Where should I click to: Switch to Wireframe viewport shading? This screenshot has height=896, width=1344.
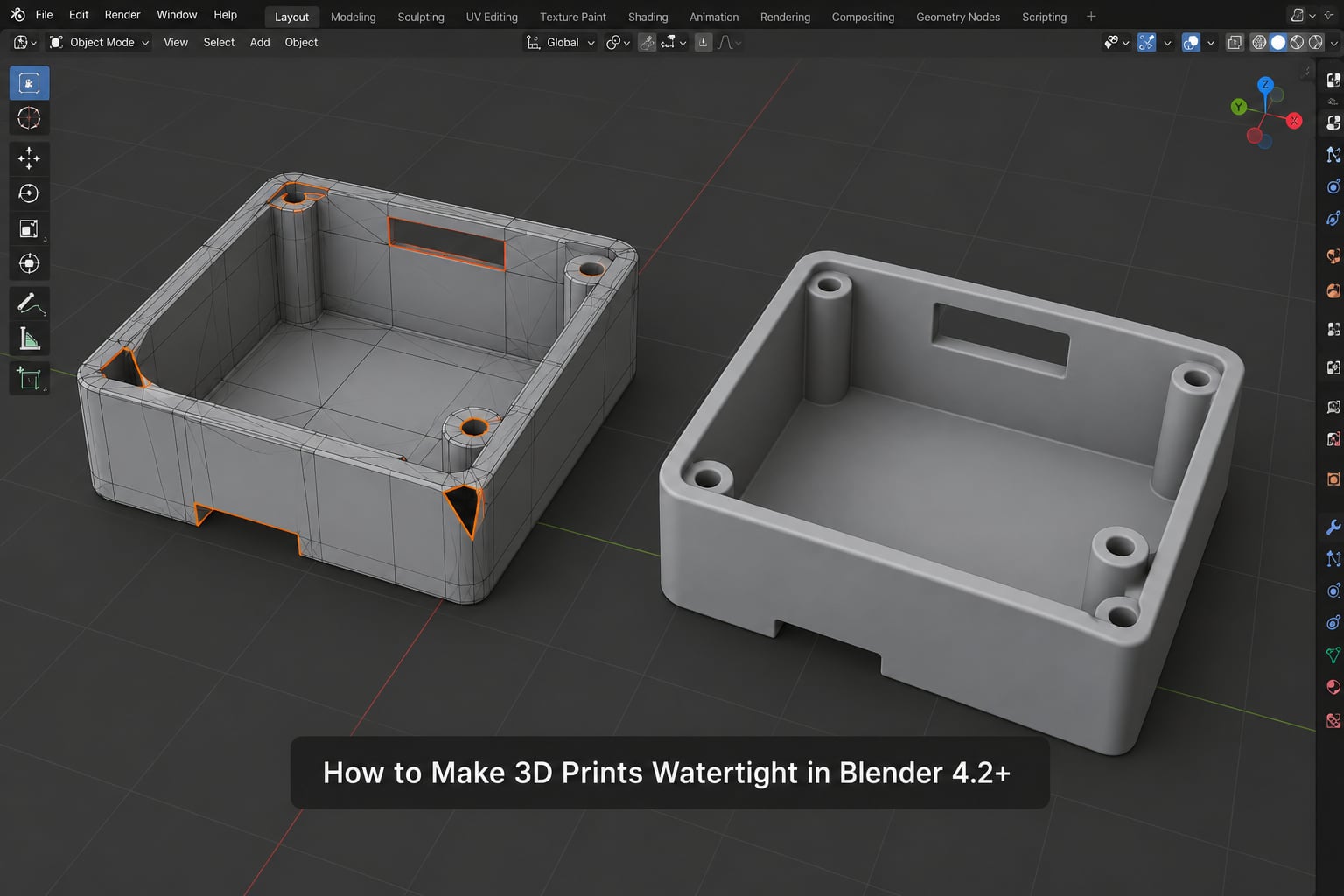coord(1259,42)
